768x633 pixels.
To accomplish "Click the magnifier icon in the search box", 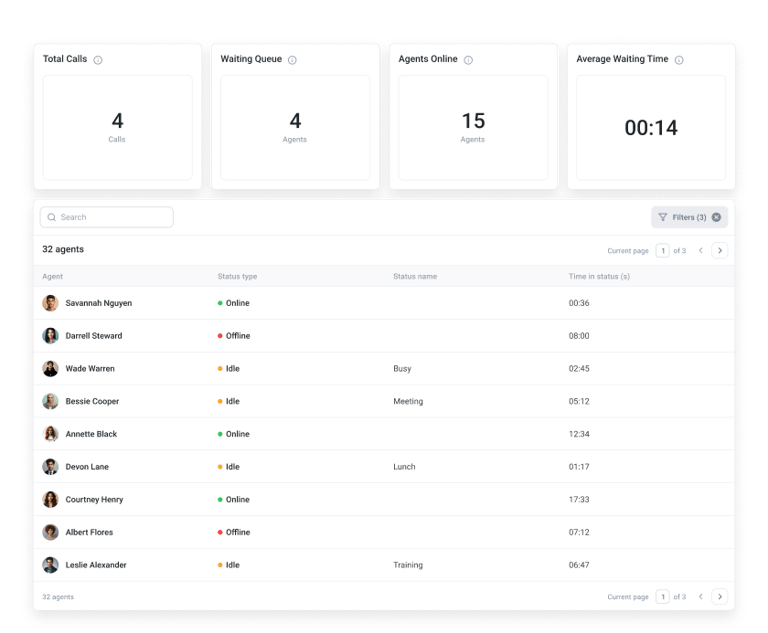I will (51, 217).
